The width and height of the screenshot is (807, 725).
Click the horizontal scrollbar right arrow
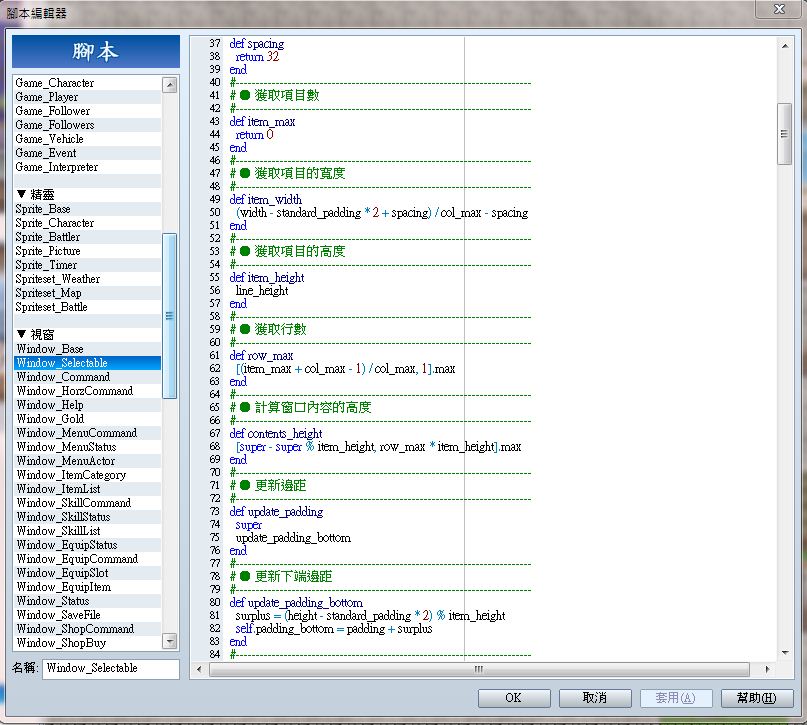[767, 669]
